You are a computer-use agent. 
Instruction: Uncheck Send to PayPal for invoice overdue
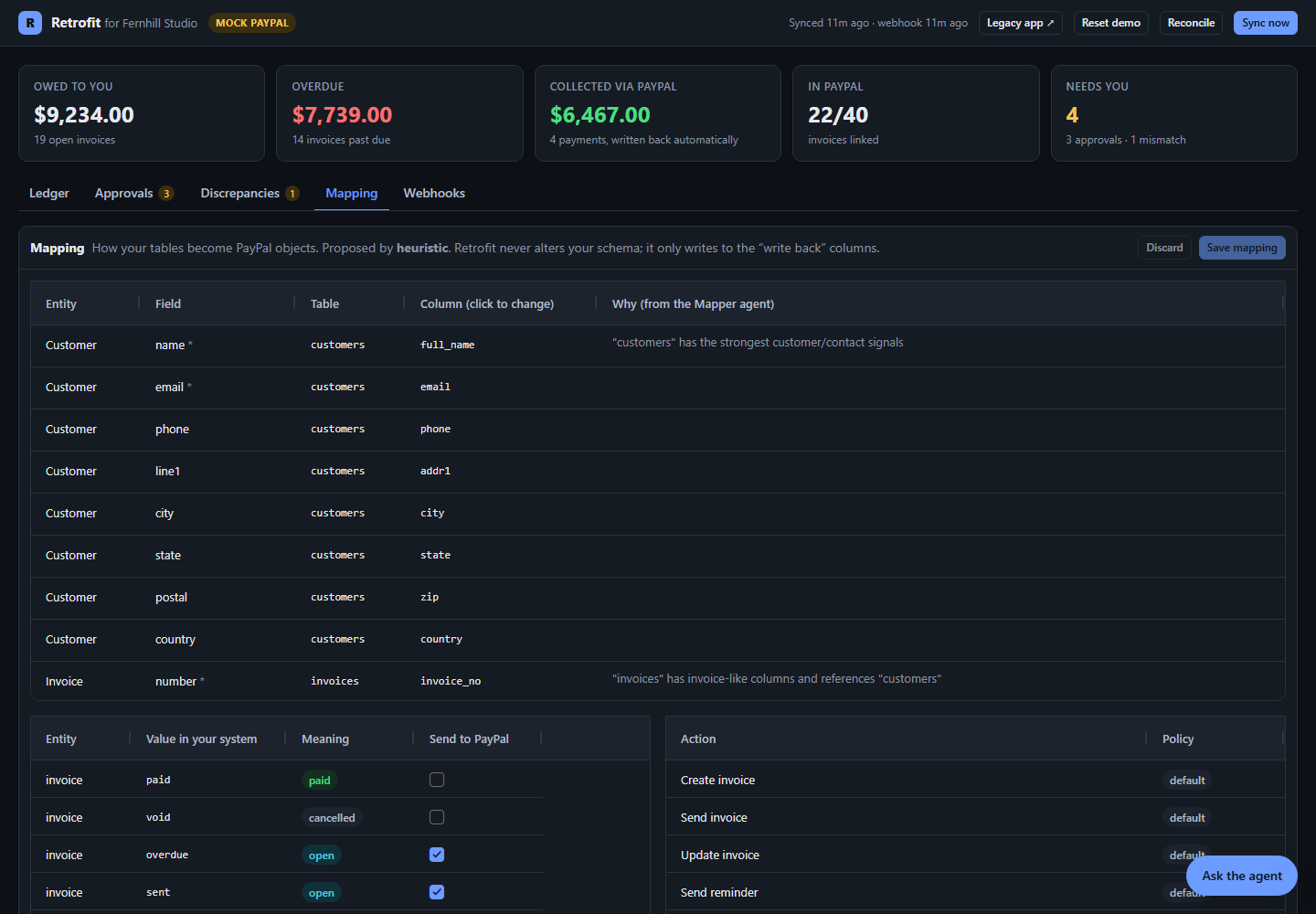(x=437, y=855)
